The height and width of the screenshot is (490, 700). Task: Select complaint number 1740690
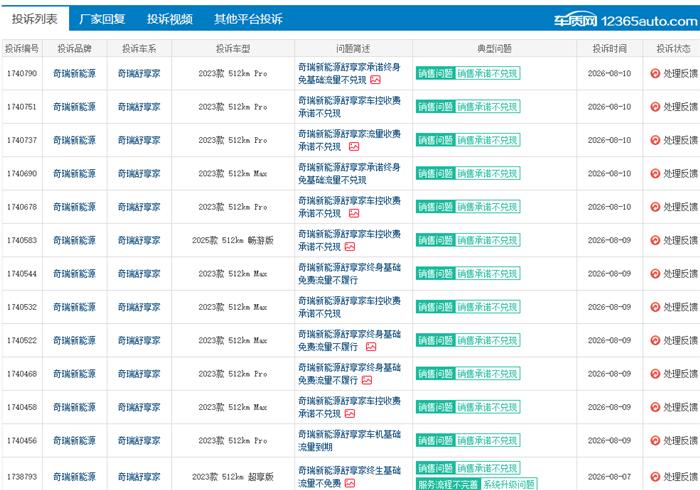tap(22, 174)
